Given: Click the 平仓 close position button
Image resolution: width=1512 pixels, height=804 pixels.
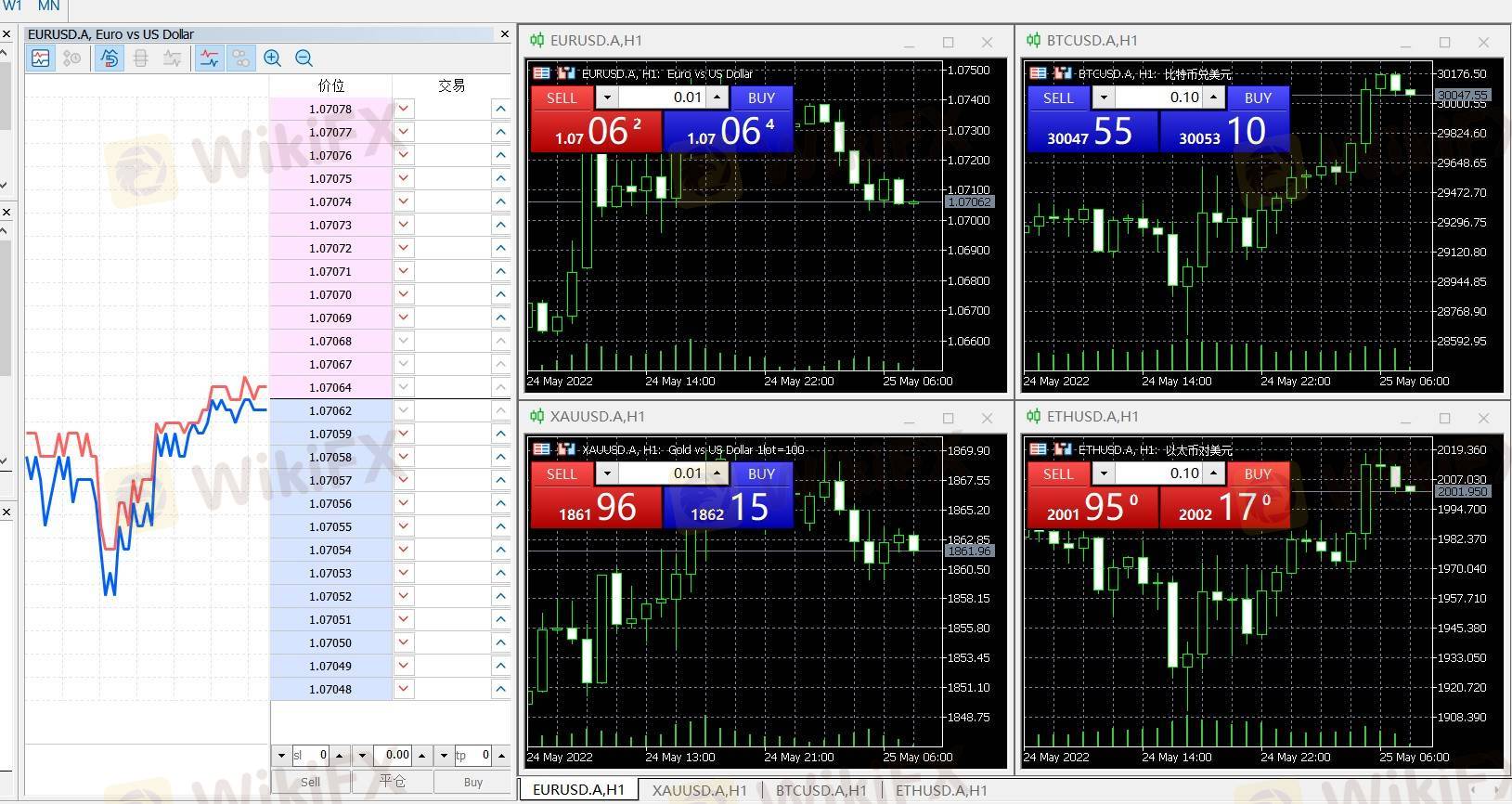Looking at the screenshot, I should coord(393,782).
